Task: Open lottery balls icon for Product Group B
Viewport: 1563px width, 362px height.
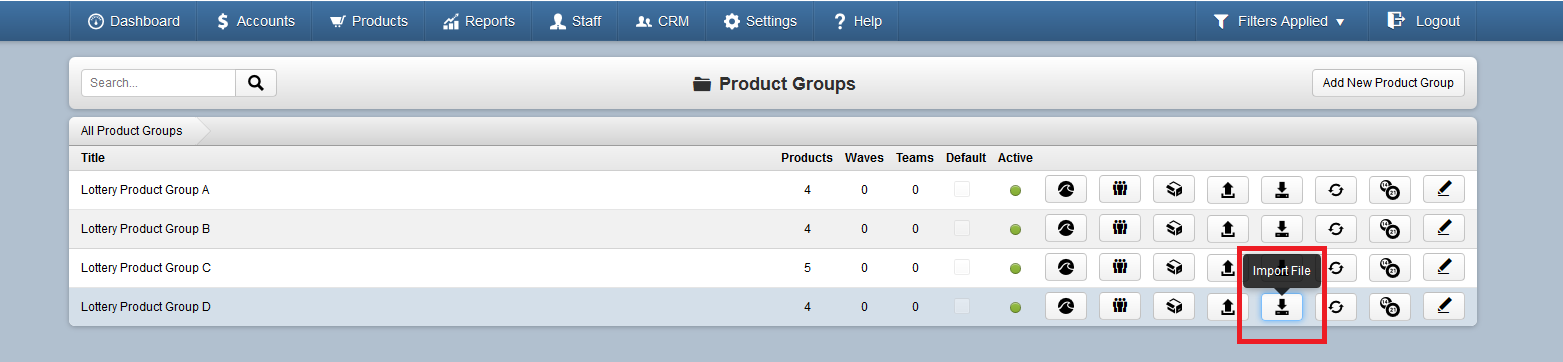Action: [1390, 228]
